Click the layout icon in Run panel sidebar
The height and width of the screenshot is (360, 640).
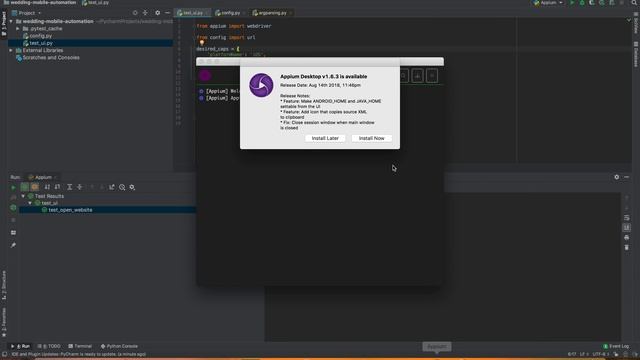pyautogui.click(x=13, y=233)
